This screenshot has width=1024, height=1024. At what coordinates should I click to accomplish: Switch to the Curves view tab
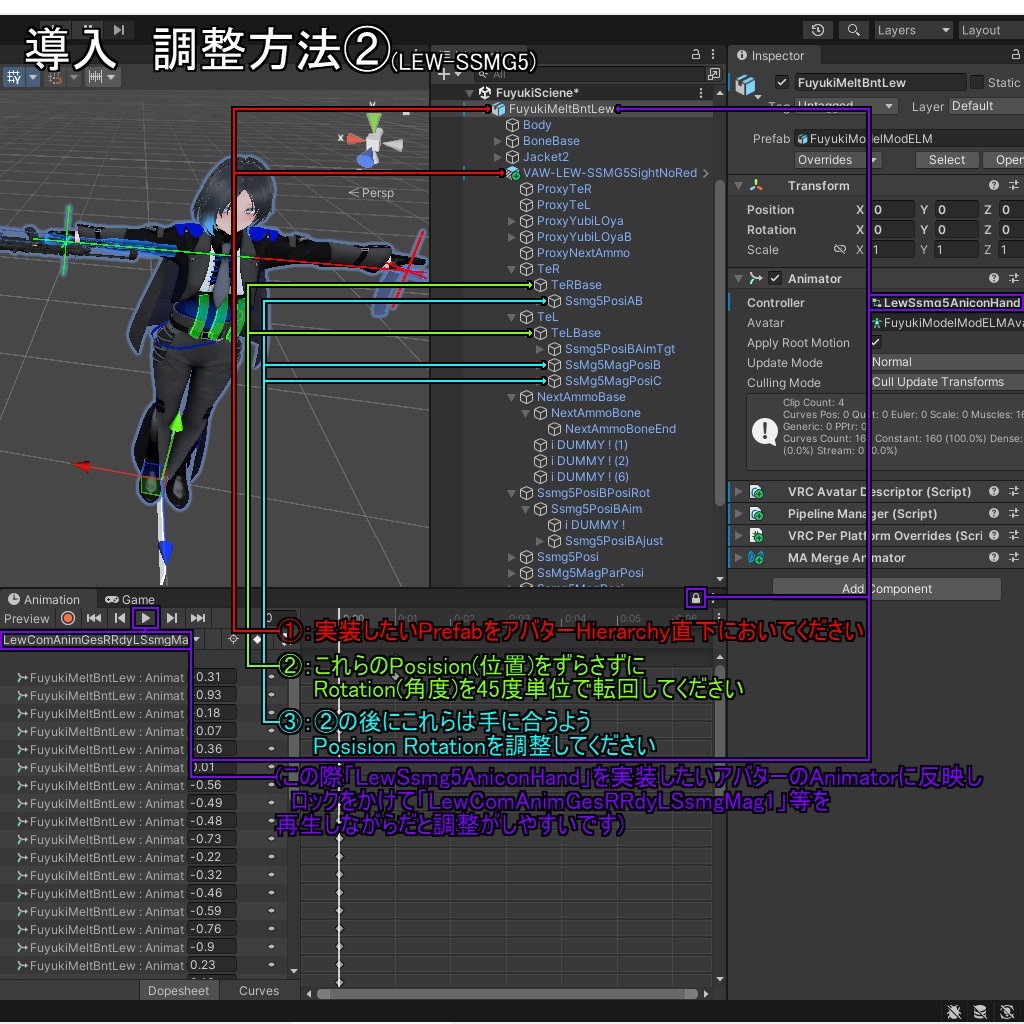[258, 991]
